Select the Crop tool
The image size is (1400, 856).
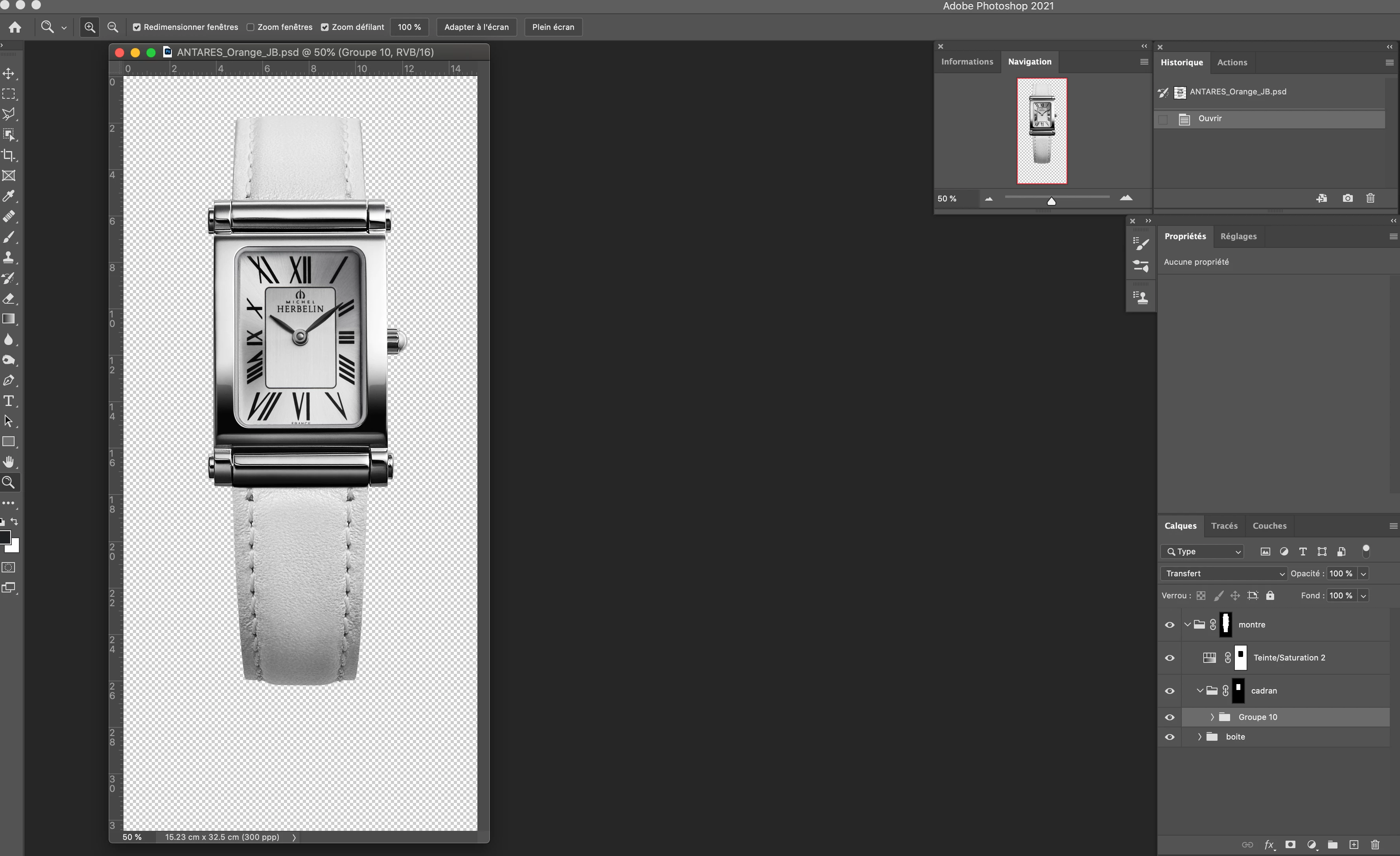(x=9, y=155)
